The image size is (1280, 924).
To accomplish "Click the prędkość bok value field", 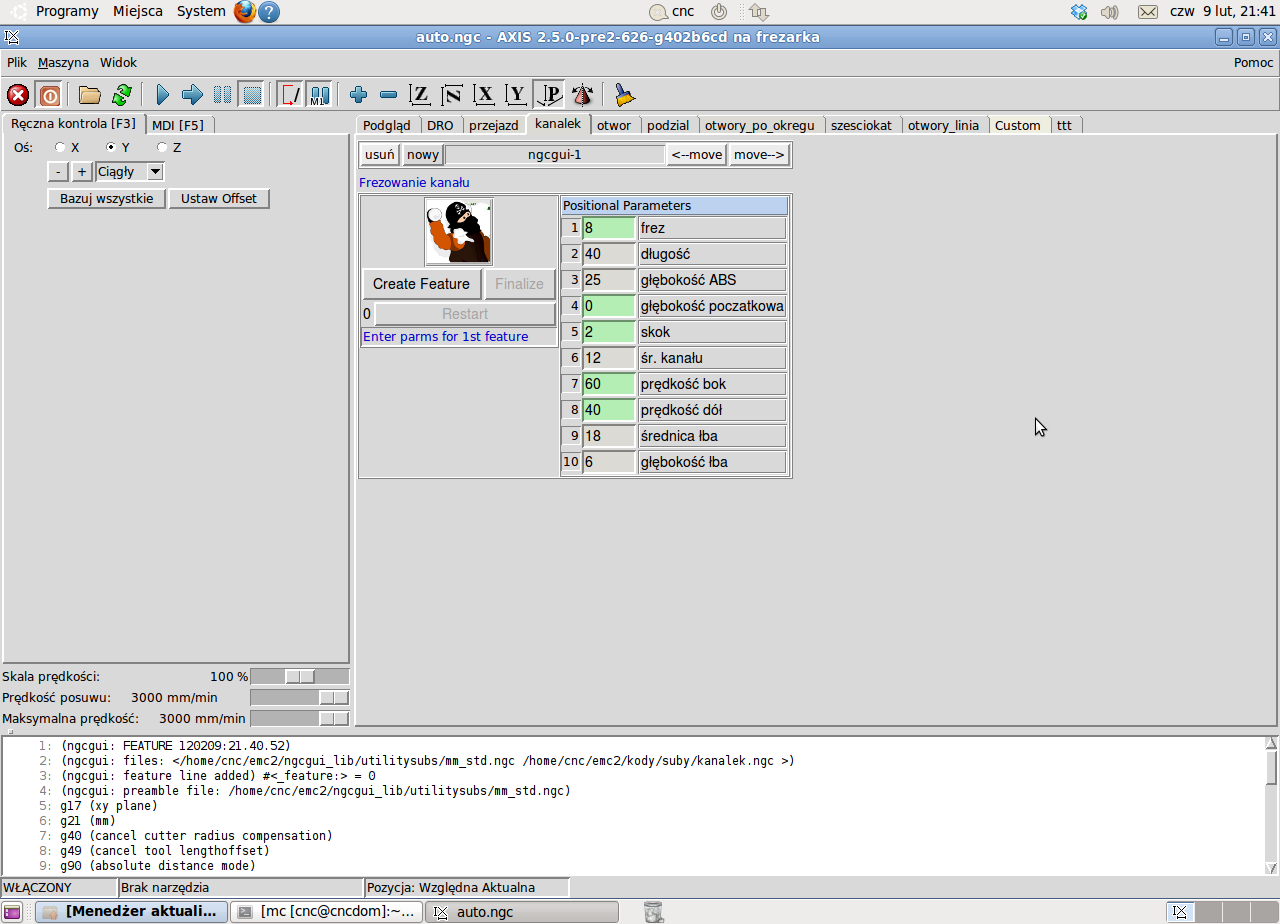I will click(x=609, y=384).
